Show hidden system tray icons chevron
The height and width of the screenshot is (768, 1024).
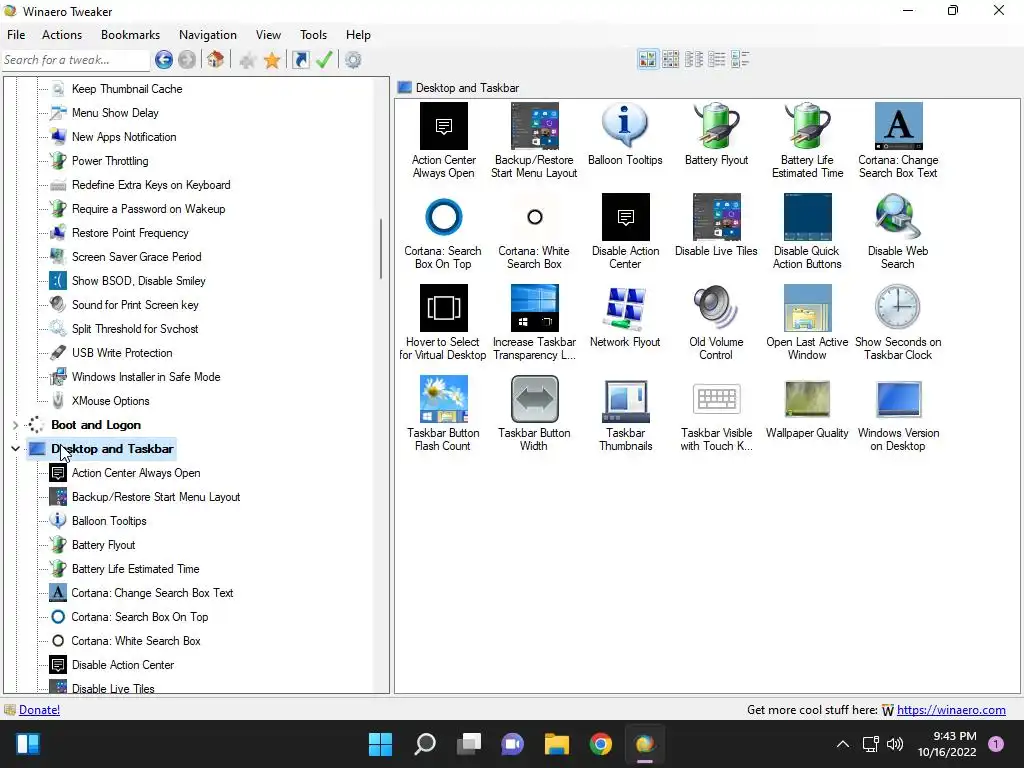point(843,744)
